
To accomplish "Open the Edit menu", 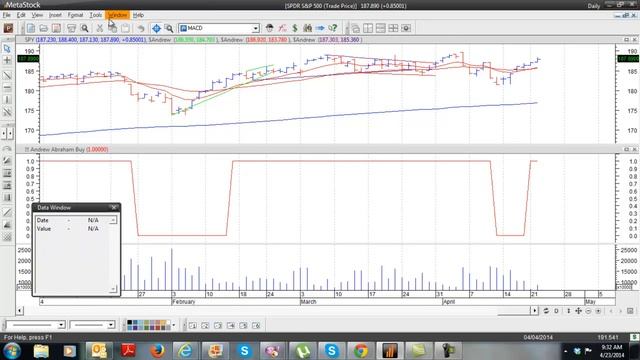I will point(21,15).
